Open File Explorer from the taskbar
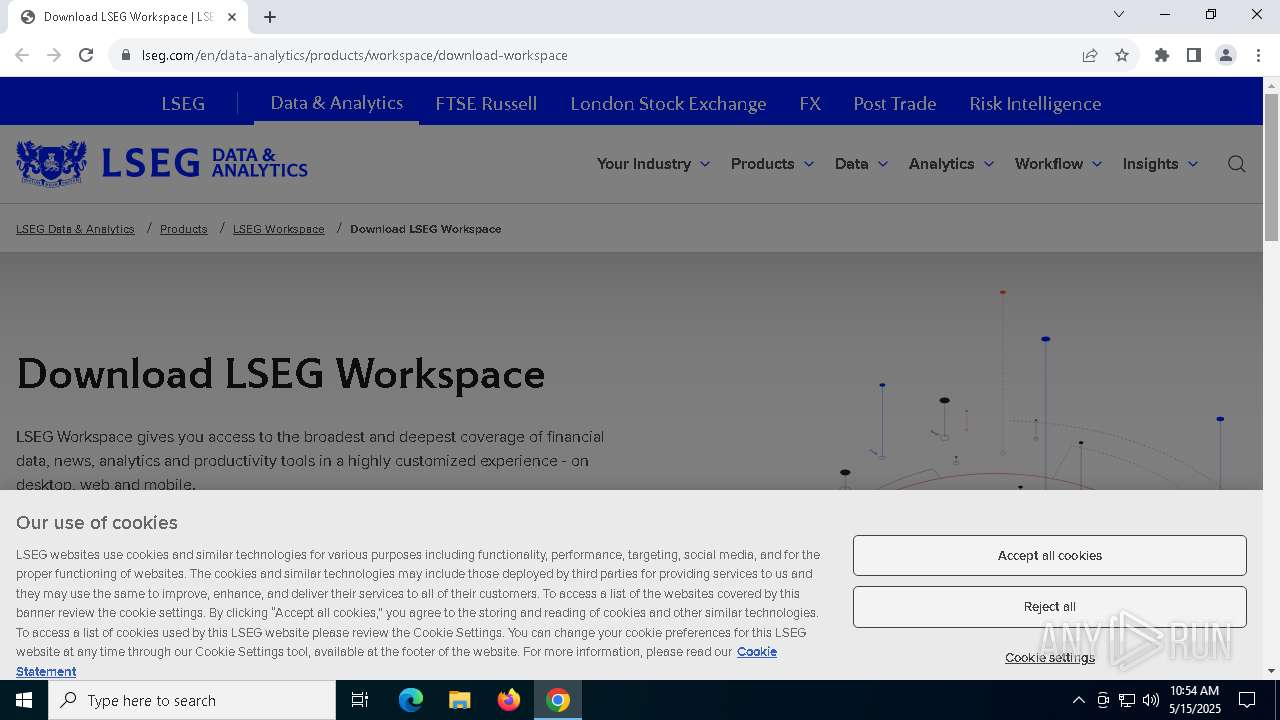This screenshot has width=1280, height=720. pyautogui.click(x=459, y=700)
